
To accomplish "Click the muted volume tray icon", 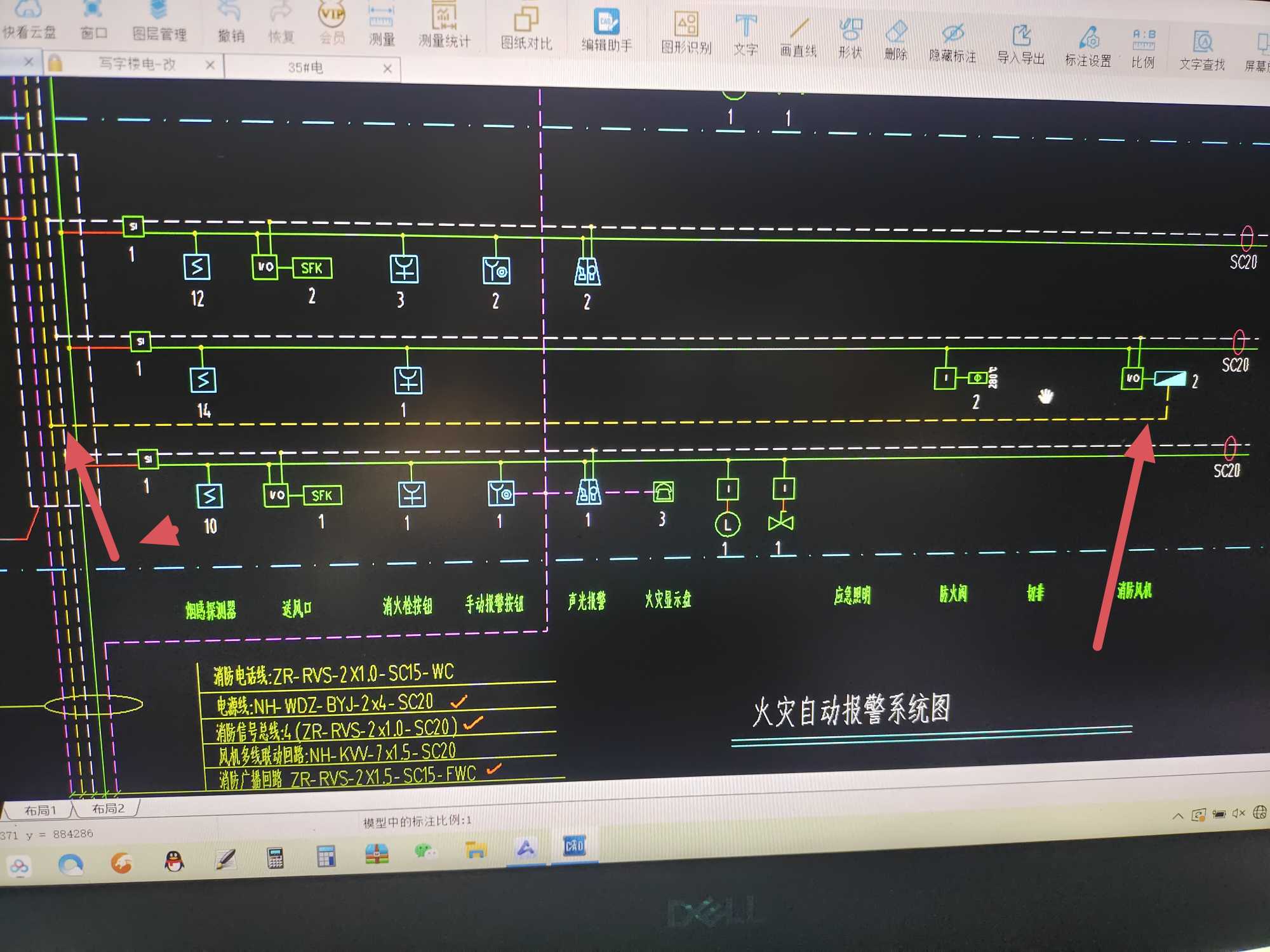I will [1238, 813].
